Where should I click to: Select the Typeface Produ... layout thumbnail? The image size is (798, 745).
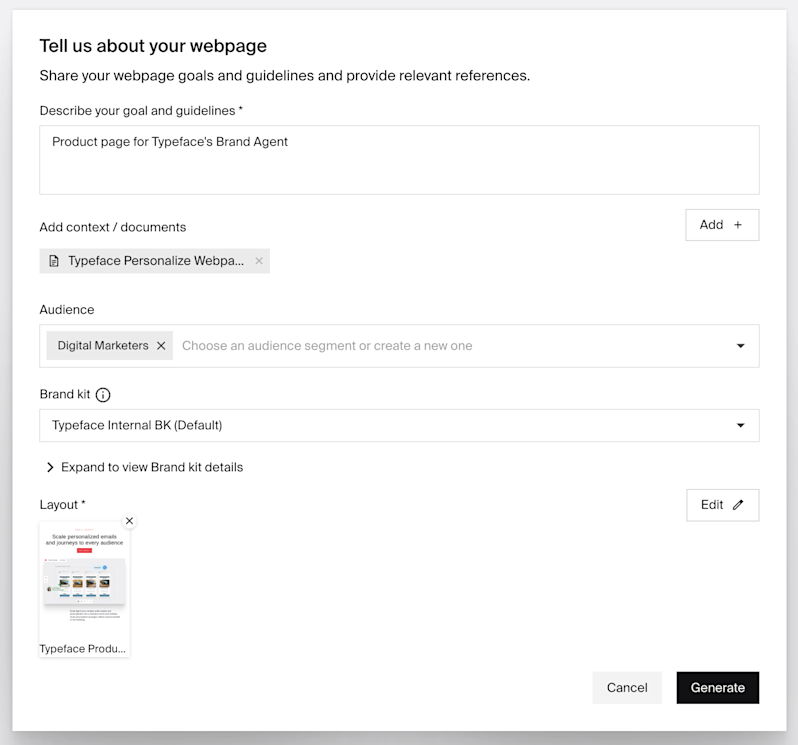(x=84, y=589)
